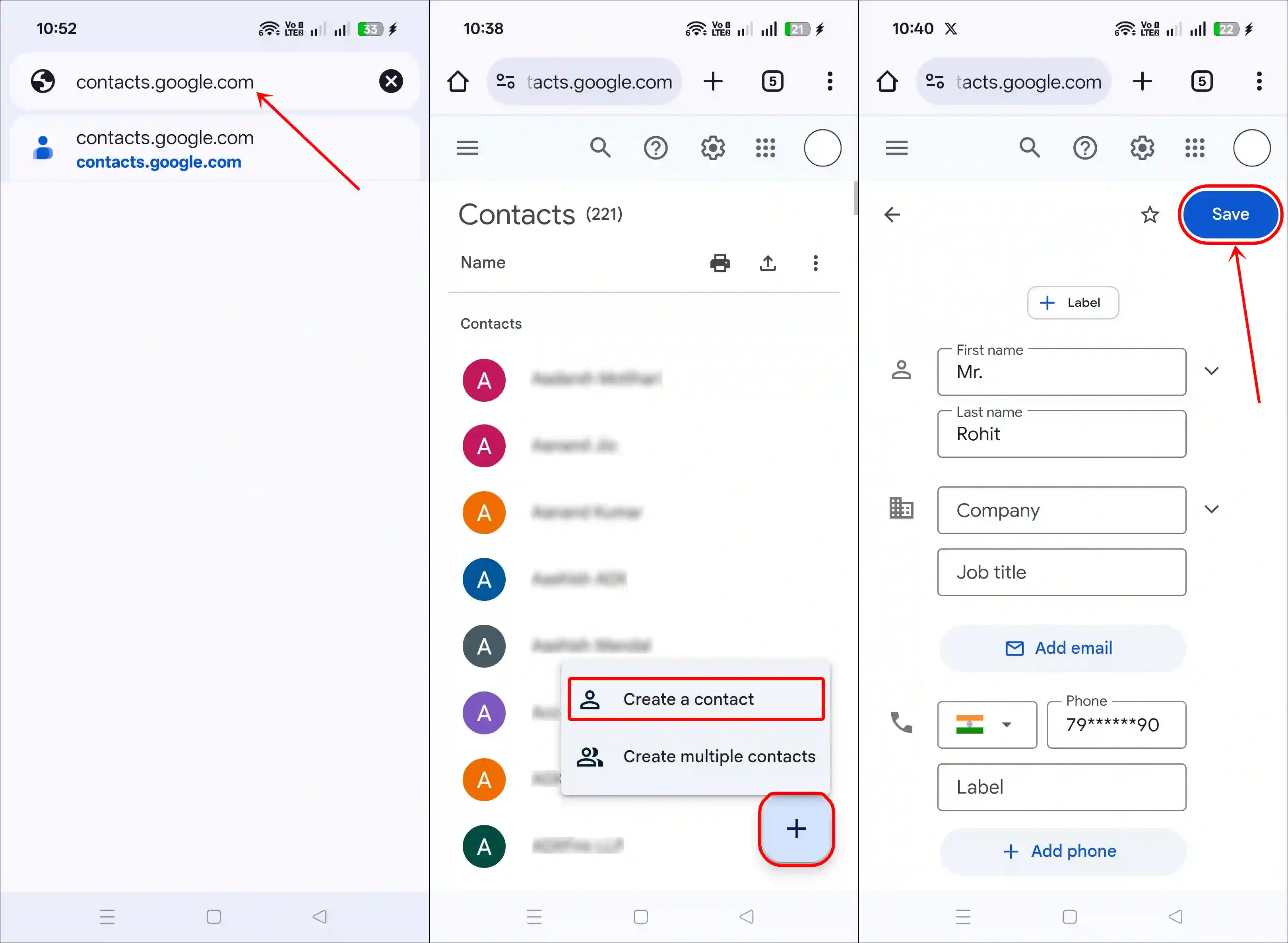Tap the phone Label input field
This screenshot has width=1288, height=943.
click(x=1061, y=787)
